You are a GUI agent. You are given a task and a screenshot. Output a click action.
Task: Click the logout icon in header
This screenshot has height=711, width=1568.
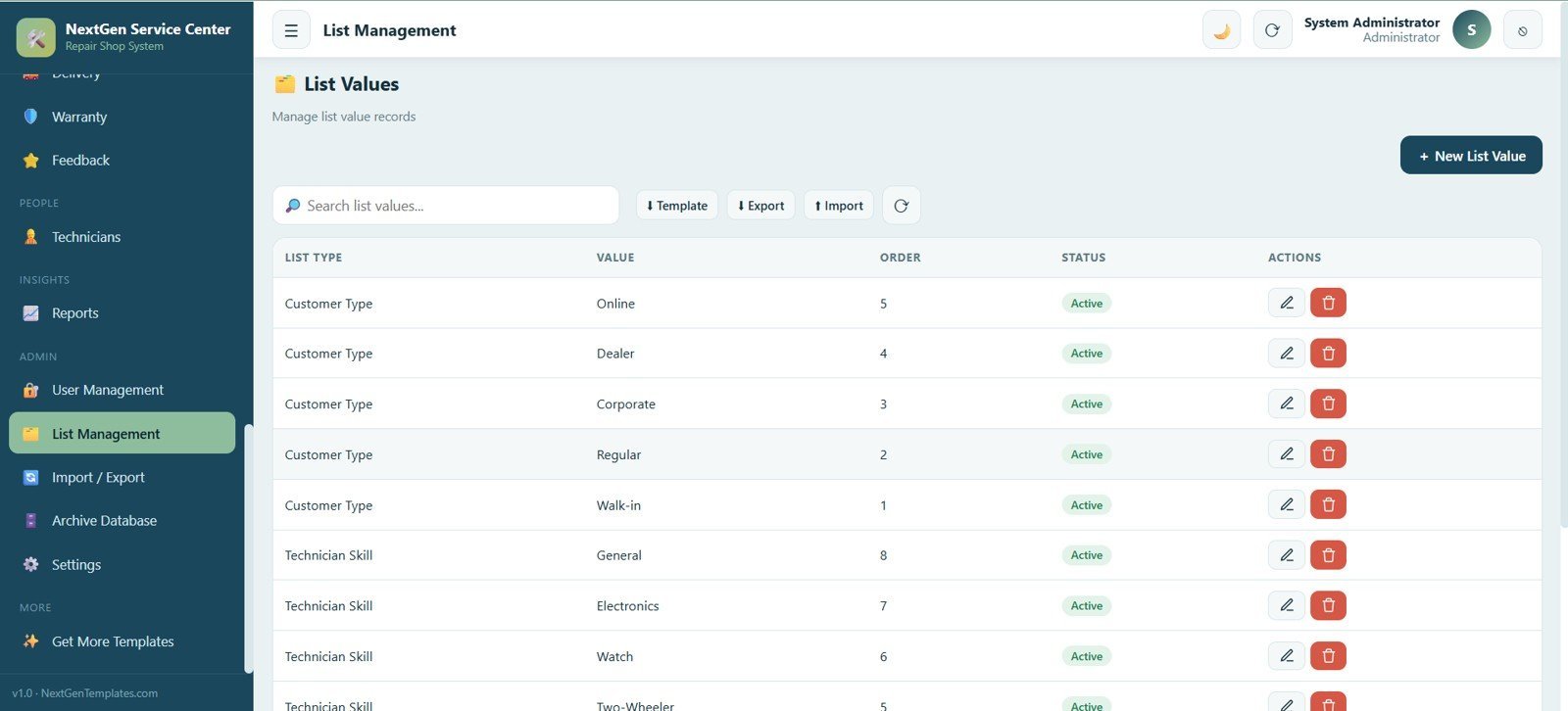(1522, 30)
